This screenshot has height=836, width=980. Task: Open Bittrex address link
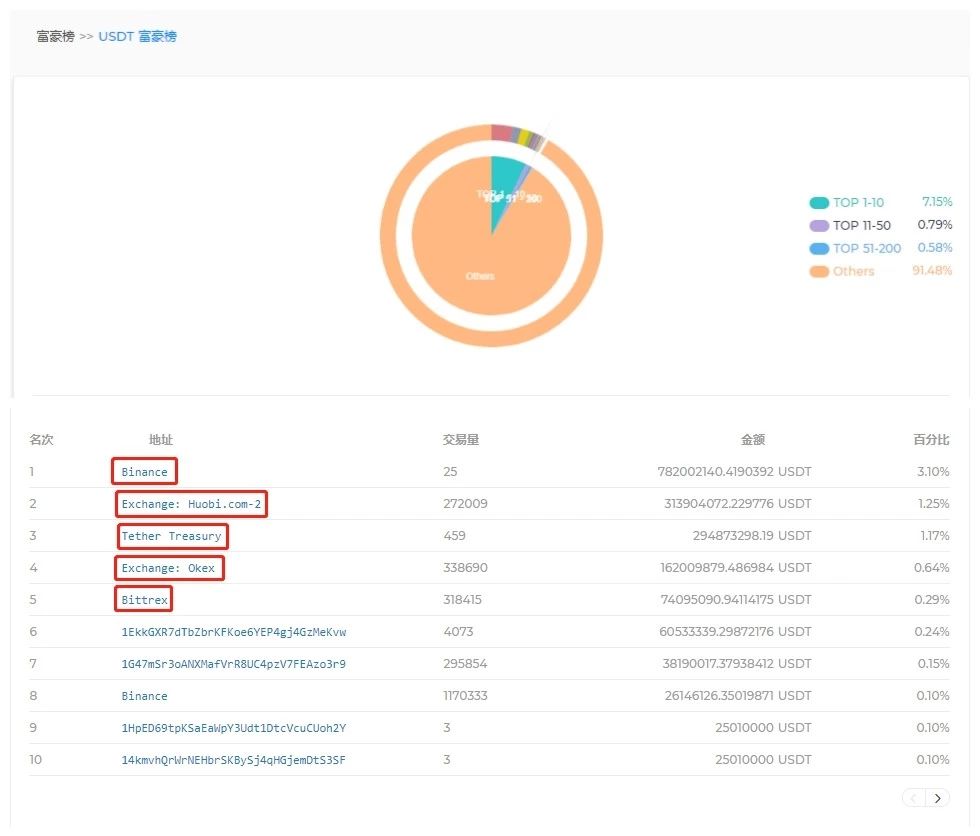pos(144,600)
